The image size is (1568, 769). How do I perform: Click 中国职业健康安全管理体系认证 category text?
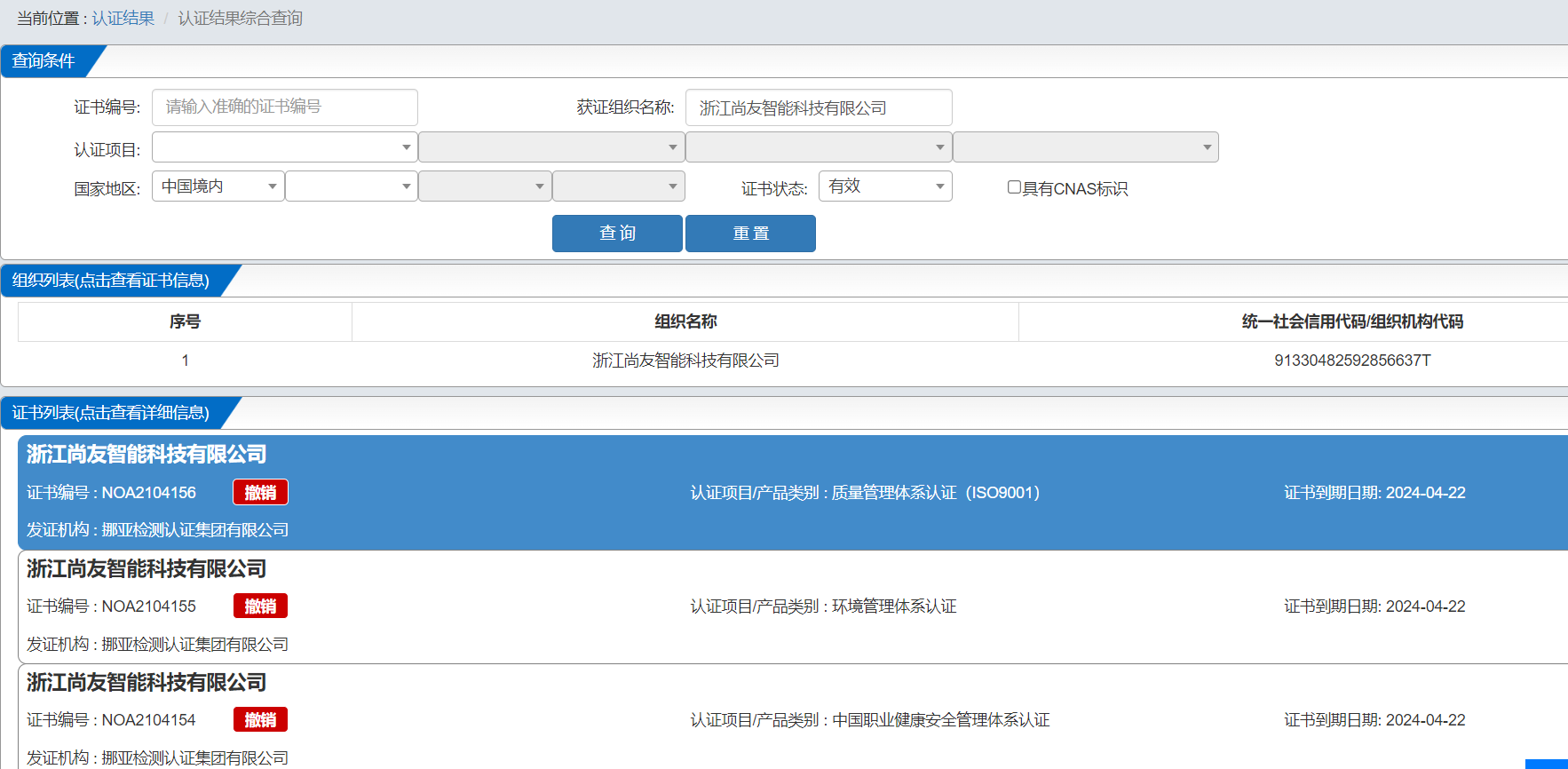940,720
